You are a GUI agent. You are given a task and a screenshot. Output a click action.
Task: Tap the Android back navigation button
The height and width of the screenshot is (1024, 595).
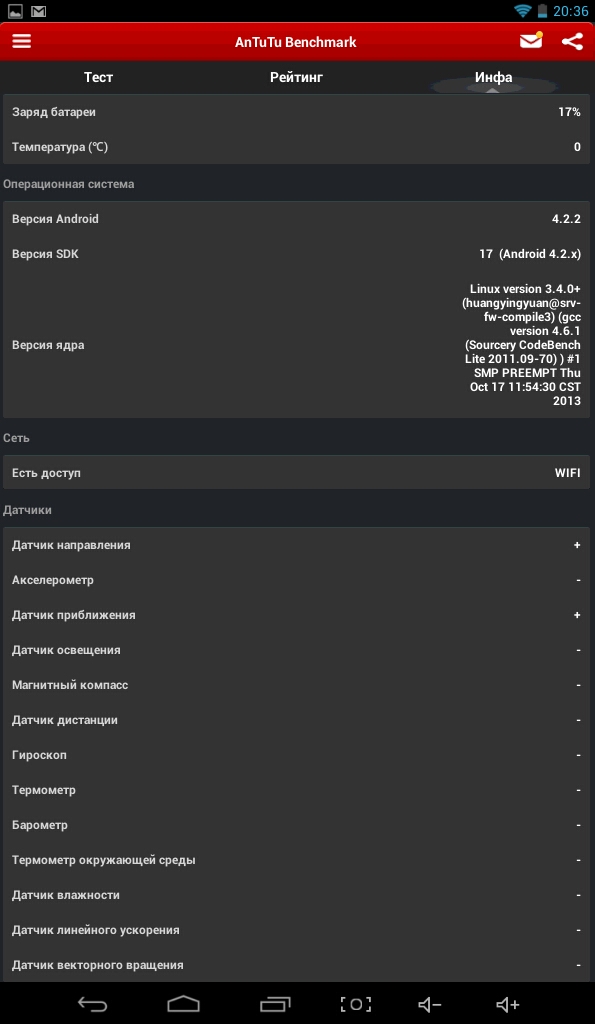92,1004
